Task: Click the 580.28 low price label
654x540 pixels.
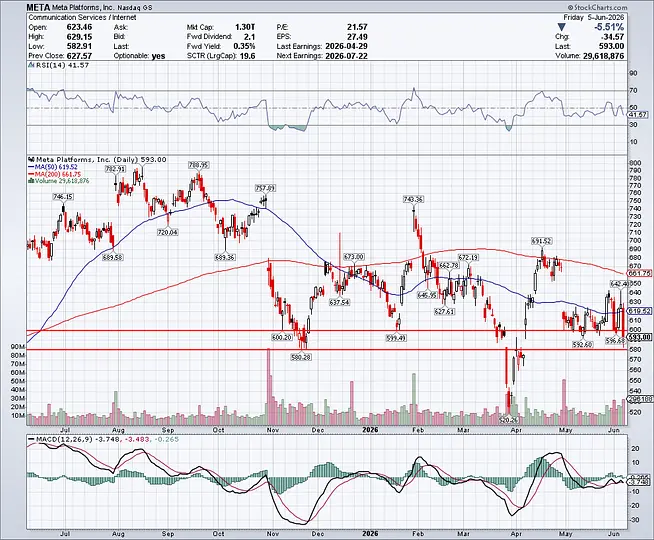Action: [300, 357]
